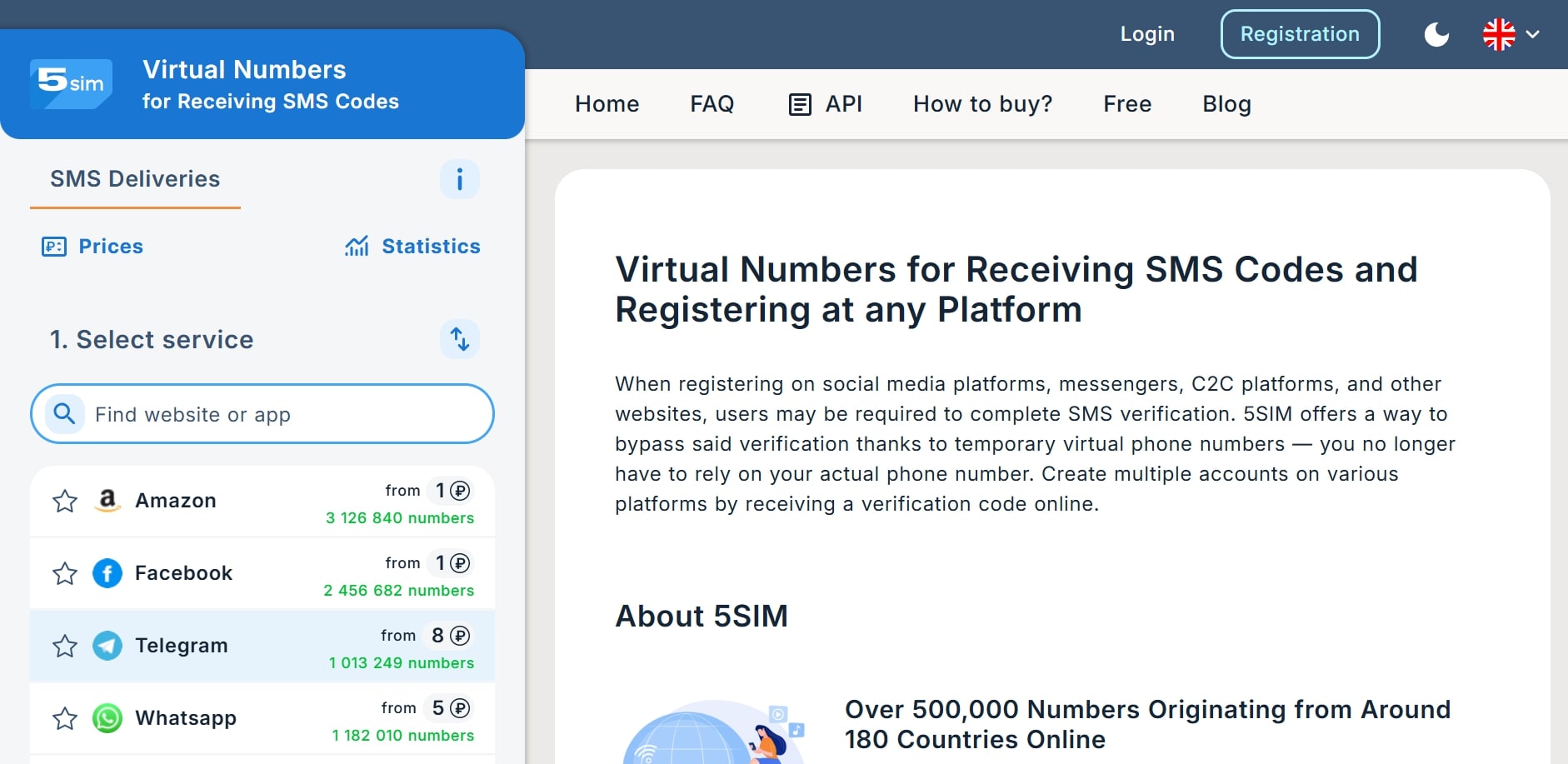Open the API menu item

coord(826,104)
